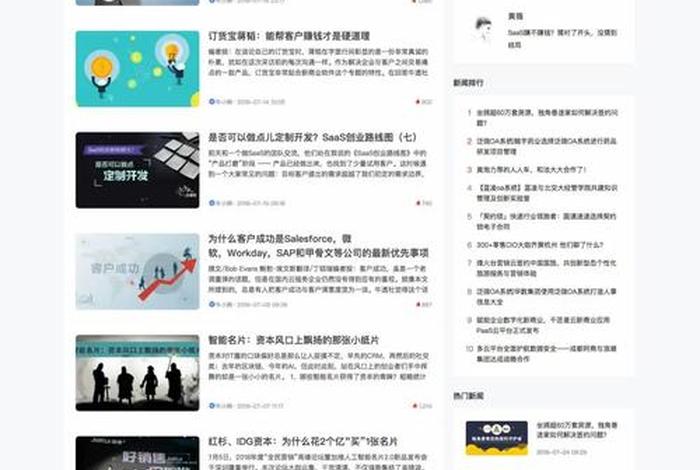The width and height of the screenshot is (700, 470).
Task: Open news ranking item number 1
Action: click(547, 118)
